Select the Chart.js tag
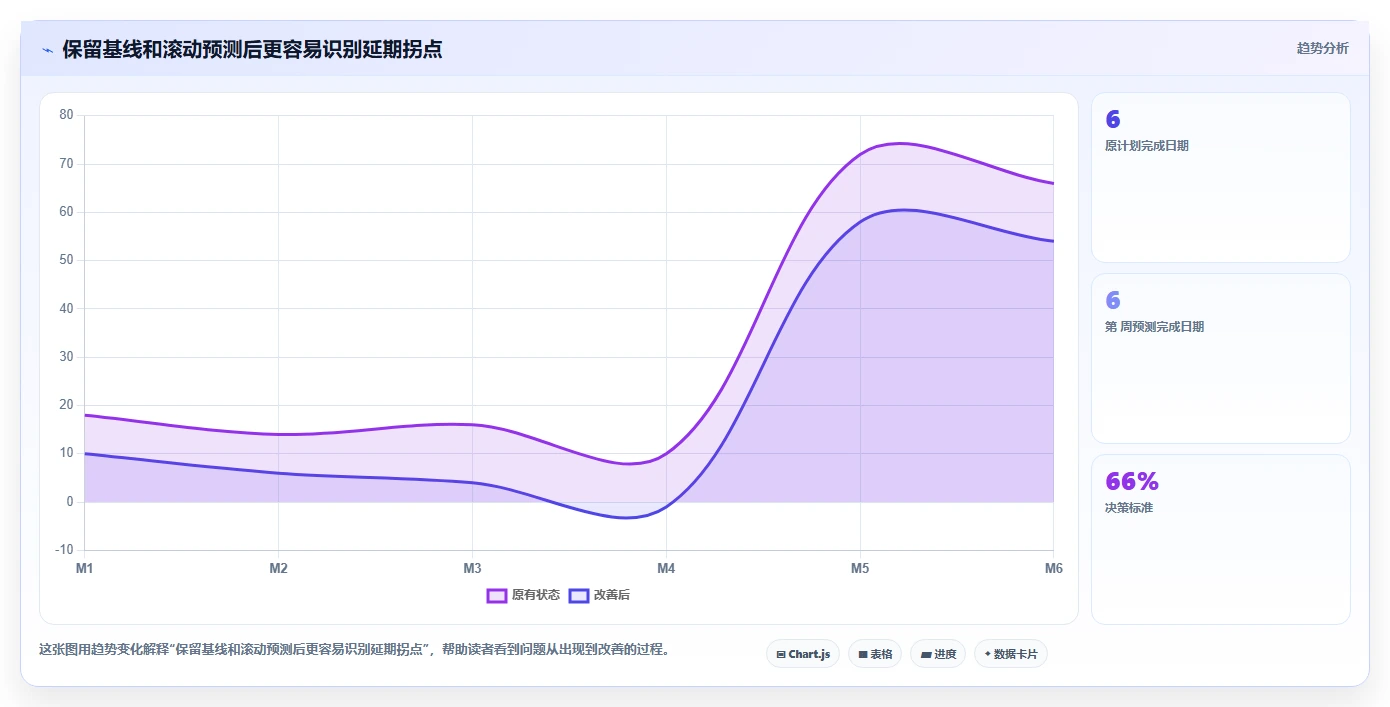Image resolution: width=1390 pixels, height=707 pixels. coord(803,654)
